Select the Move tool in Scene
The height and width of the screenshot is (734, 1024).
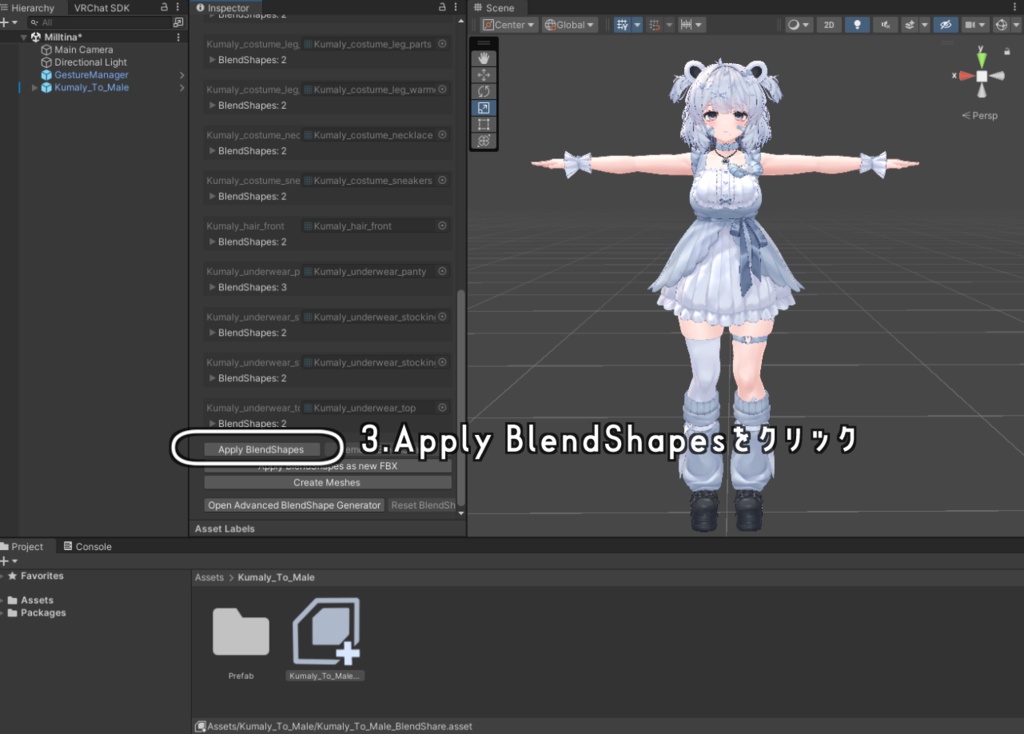point(483,74)
